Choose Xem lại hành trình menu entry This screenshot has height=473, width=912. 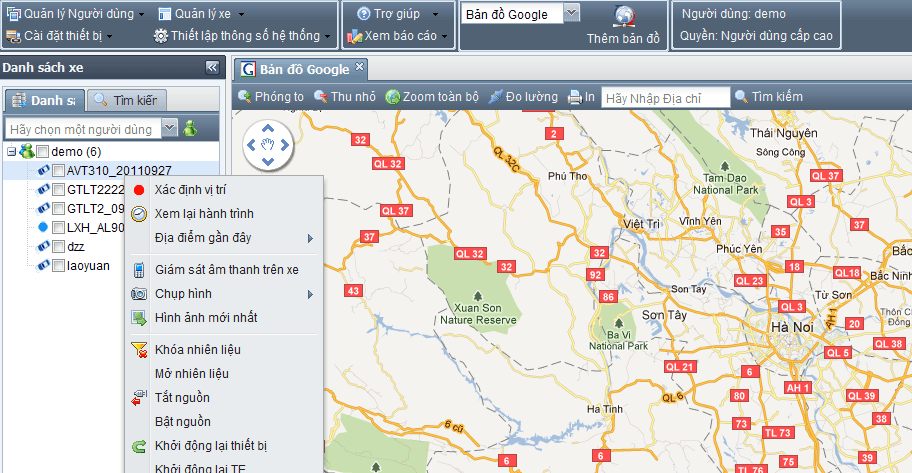pos(225,214)
